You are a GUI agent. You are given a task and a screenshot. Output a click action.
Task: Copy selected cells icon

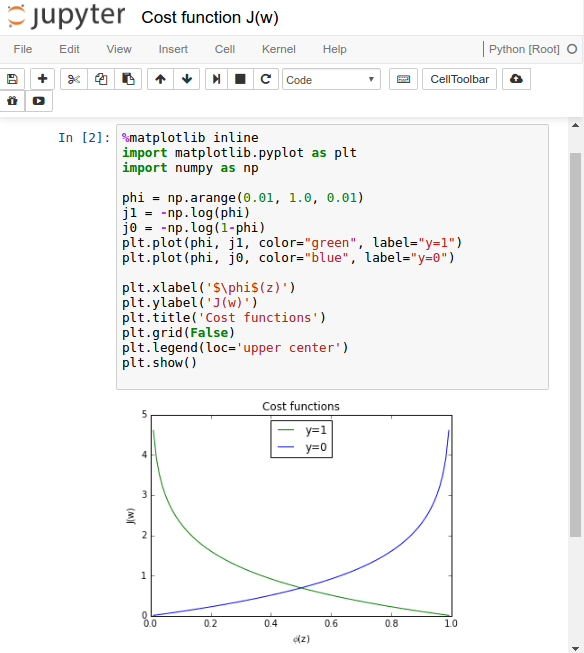point(101,79)
